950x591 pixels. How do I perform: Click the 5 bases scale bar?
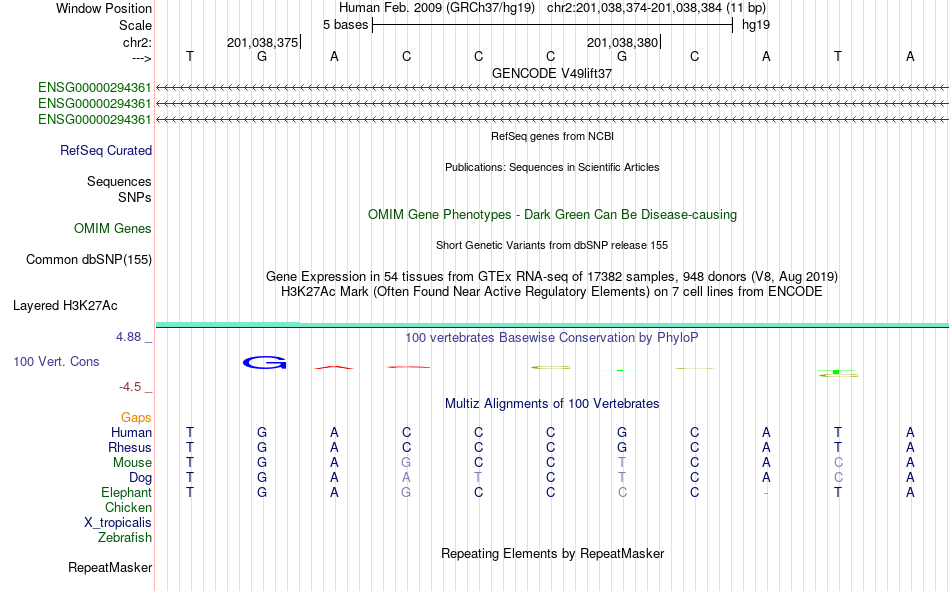coord(553,25)
